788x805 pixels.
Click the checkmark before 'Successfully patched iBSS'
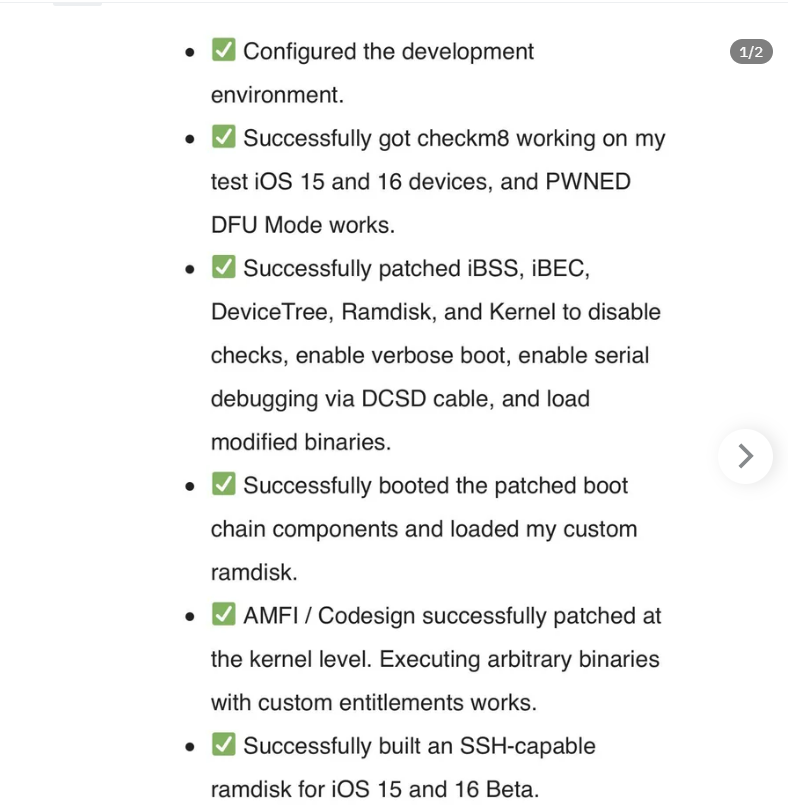pyautogui.click(x=223, y=267)
